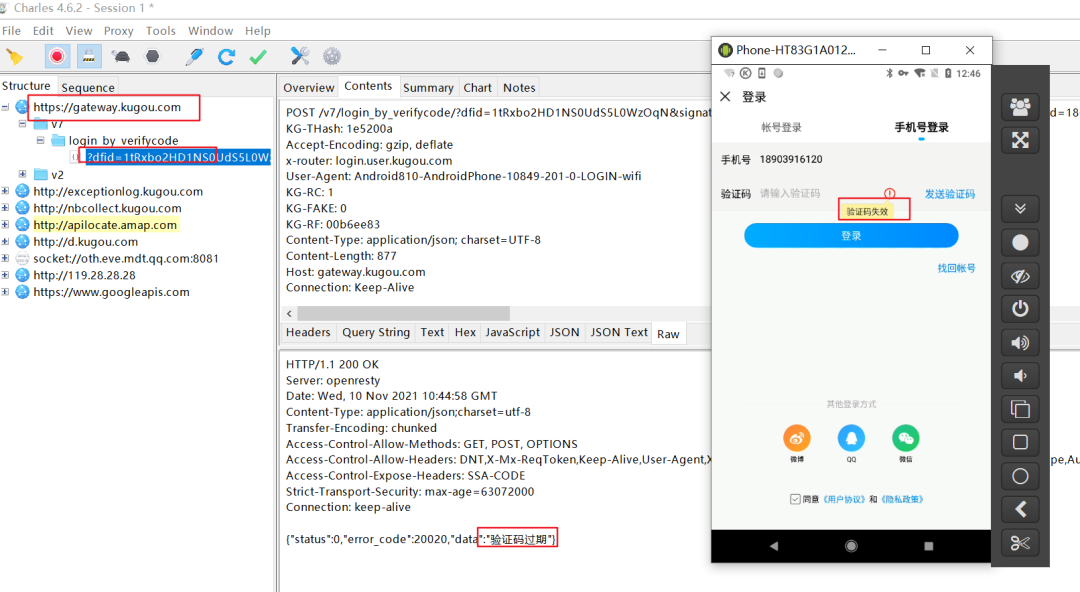Switch to the Chart tab
The image size is (1080, 592).
[x=477, y=88]
